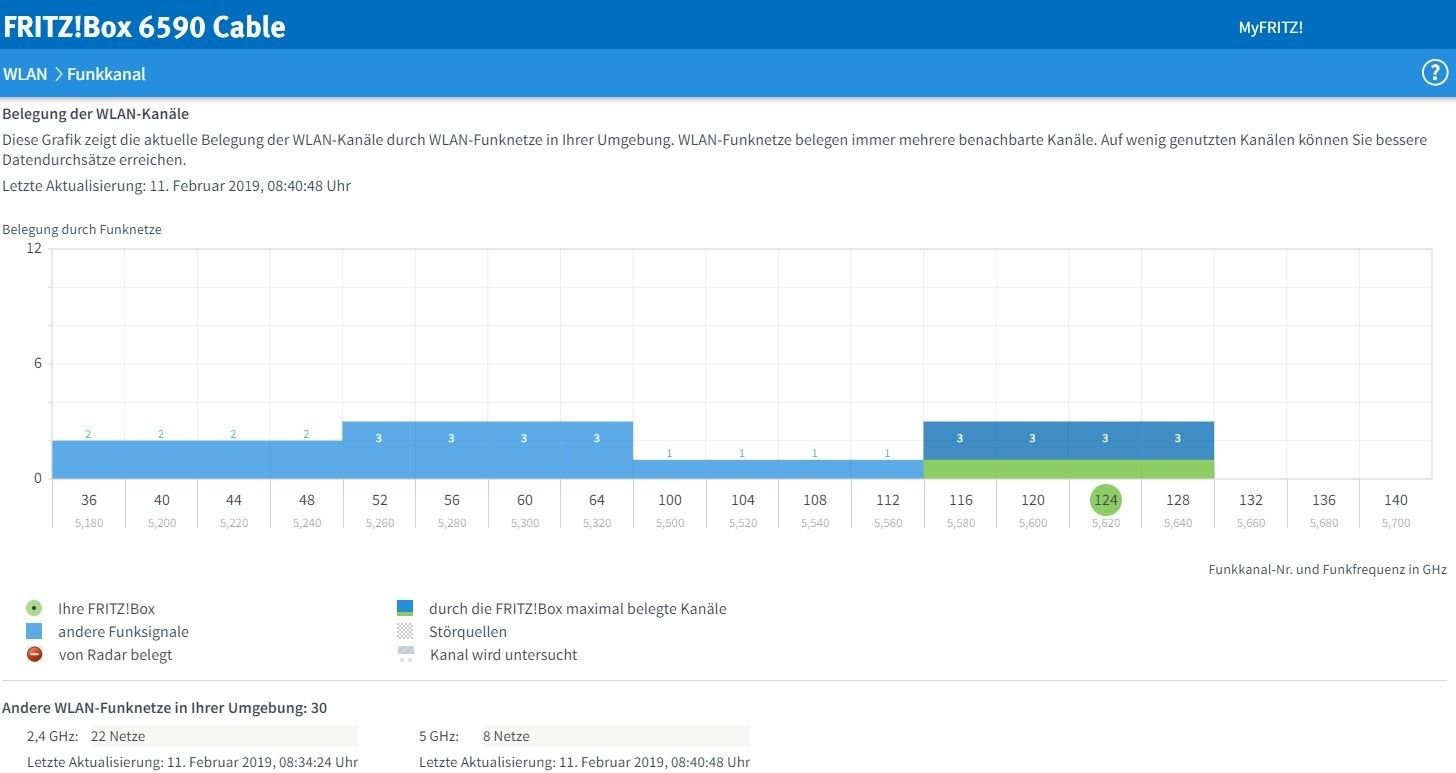The image size is (1456, 773).
Task: Click the green strip under channel 116 bar
Action: click(x=960, y=469)
